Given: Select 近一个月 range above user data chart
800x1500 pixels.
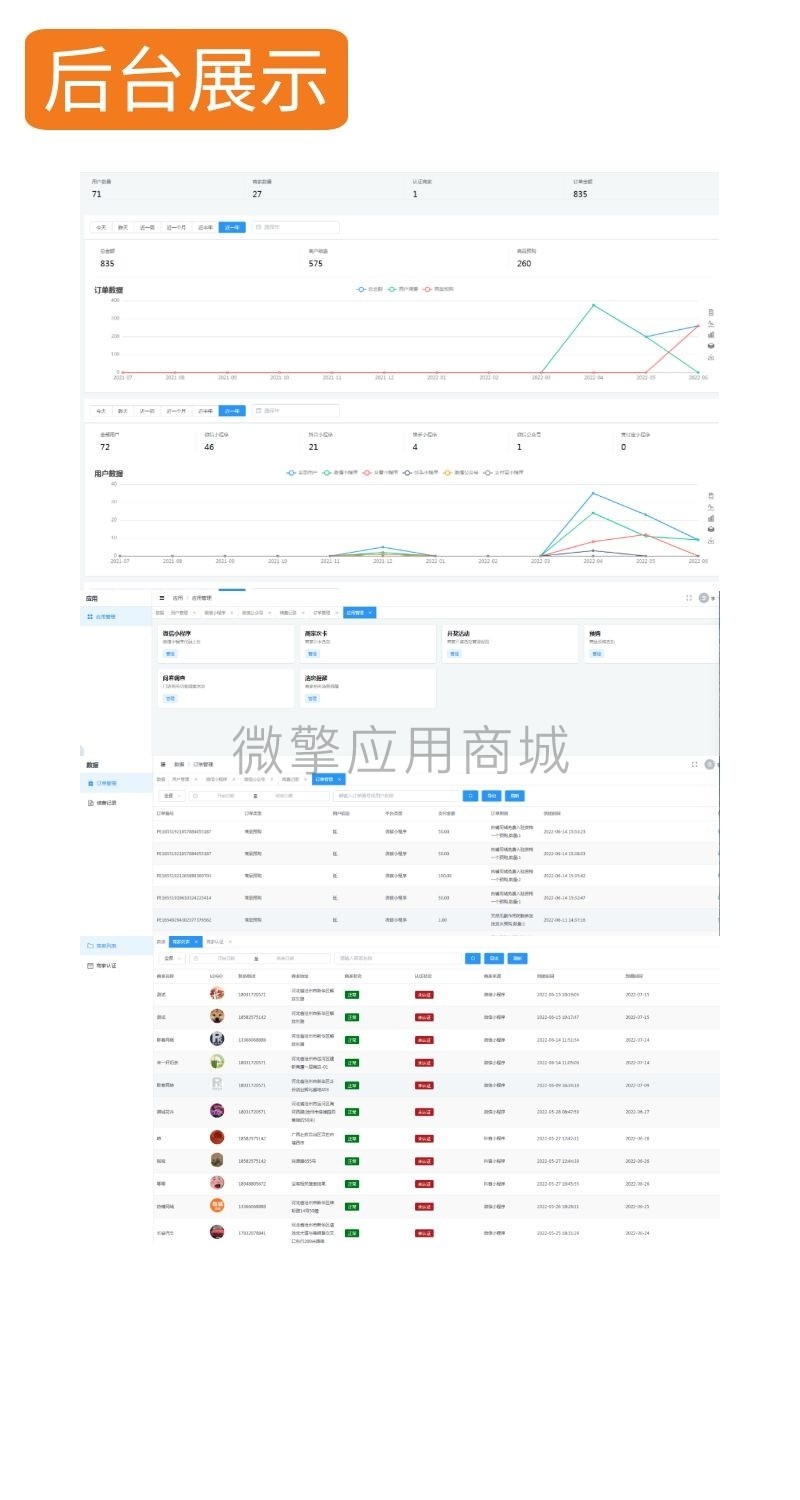Looking at the screenshot, I should (x=176, y=411).
